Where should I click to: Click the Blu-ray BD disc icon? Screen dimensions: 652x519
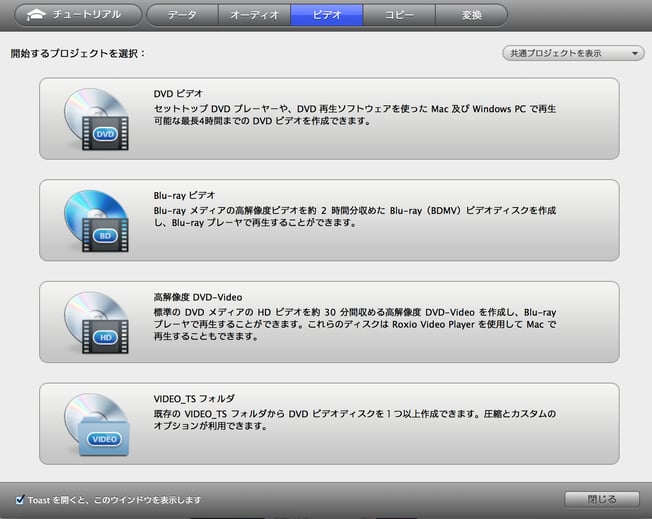pyautogui.click(x=96, y=221)
